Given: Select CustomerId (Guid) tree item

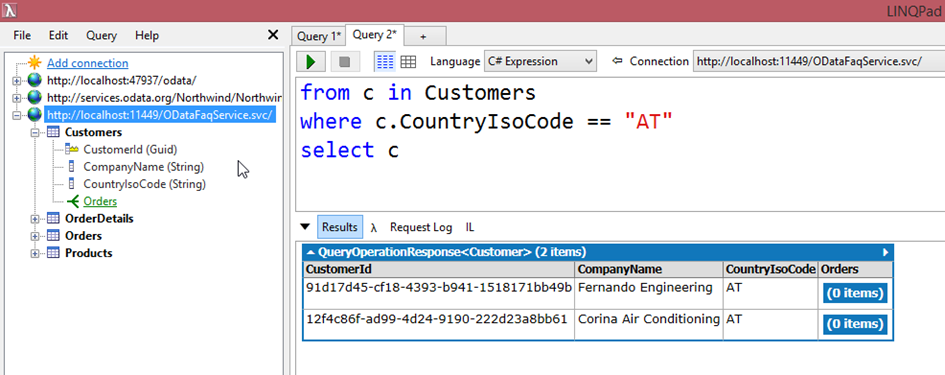Looking at the screenshot, I should point(130,149).
